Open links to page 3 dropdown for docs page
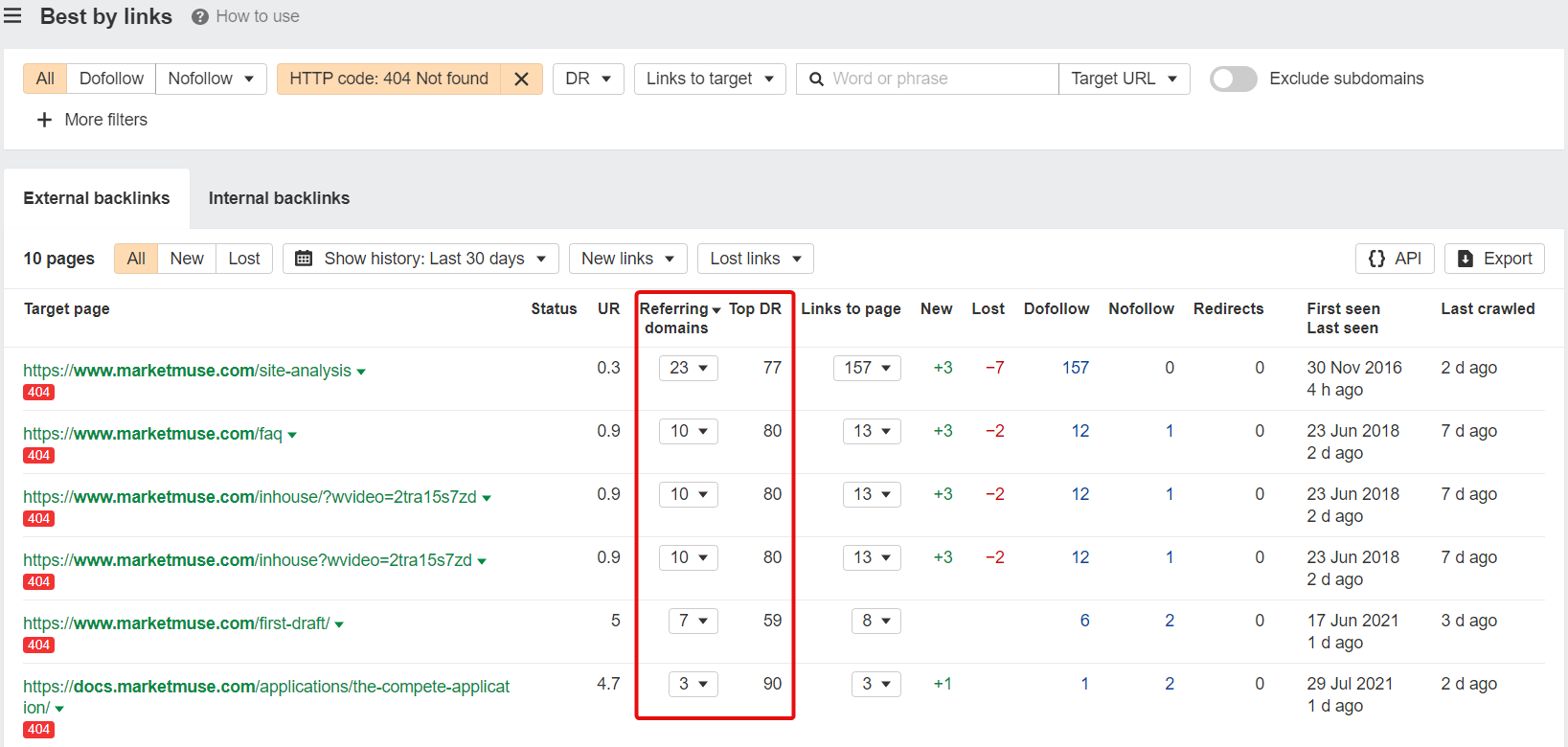Viewport: 1568px width, 747px height. point(876,684)
